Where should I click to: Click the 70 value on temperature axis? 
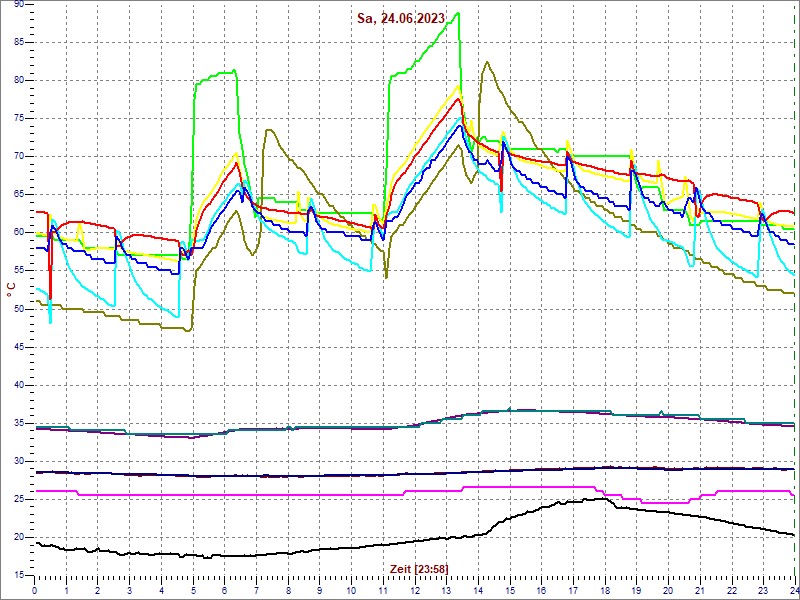click(19, 157)
